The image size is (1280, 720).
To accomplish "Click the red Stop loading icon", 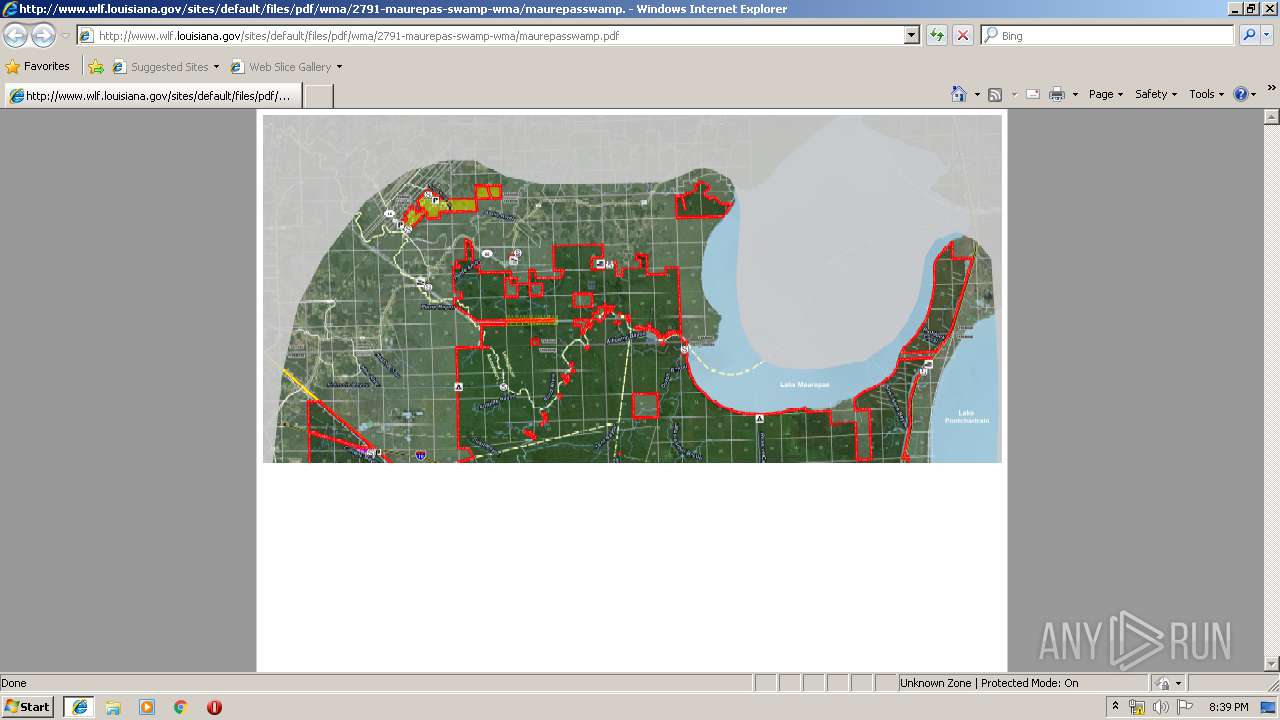I will pyautogui.click(x=962, y=35).
